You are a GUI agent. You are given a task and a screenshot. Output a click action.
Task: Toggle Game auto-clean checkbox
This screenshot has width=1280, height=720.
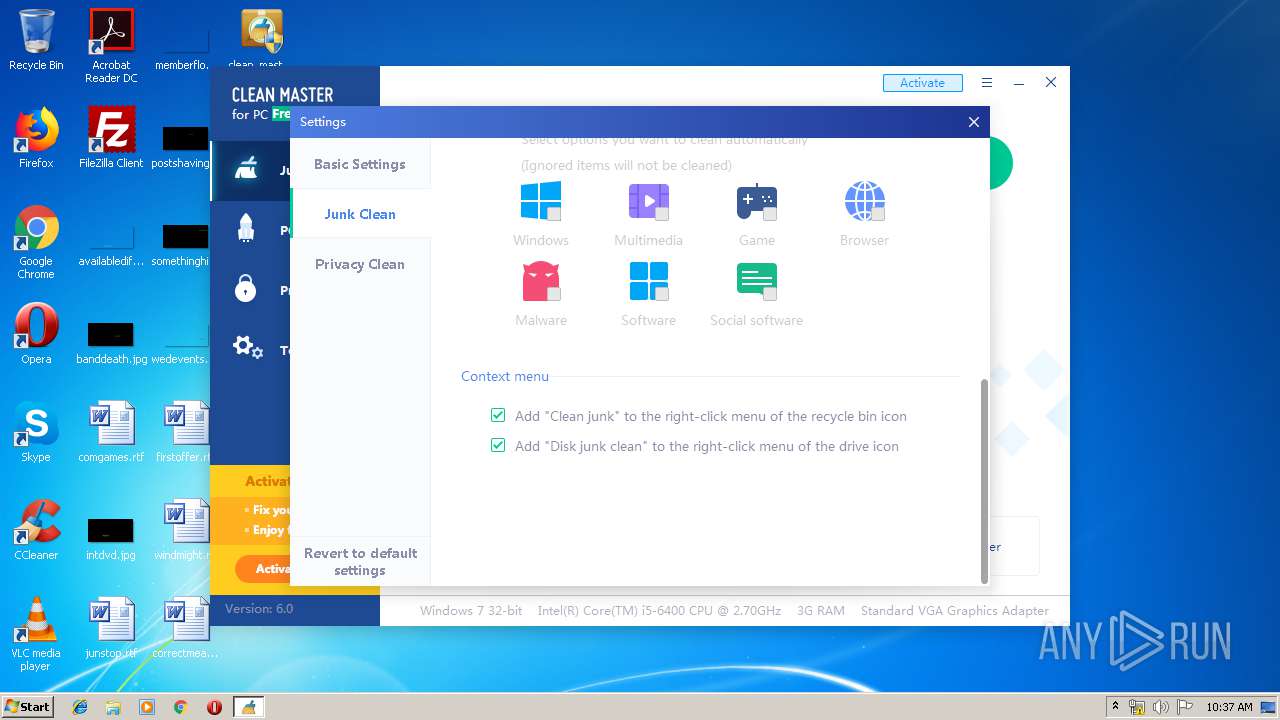tap(769, 214)
